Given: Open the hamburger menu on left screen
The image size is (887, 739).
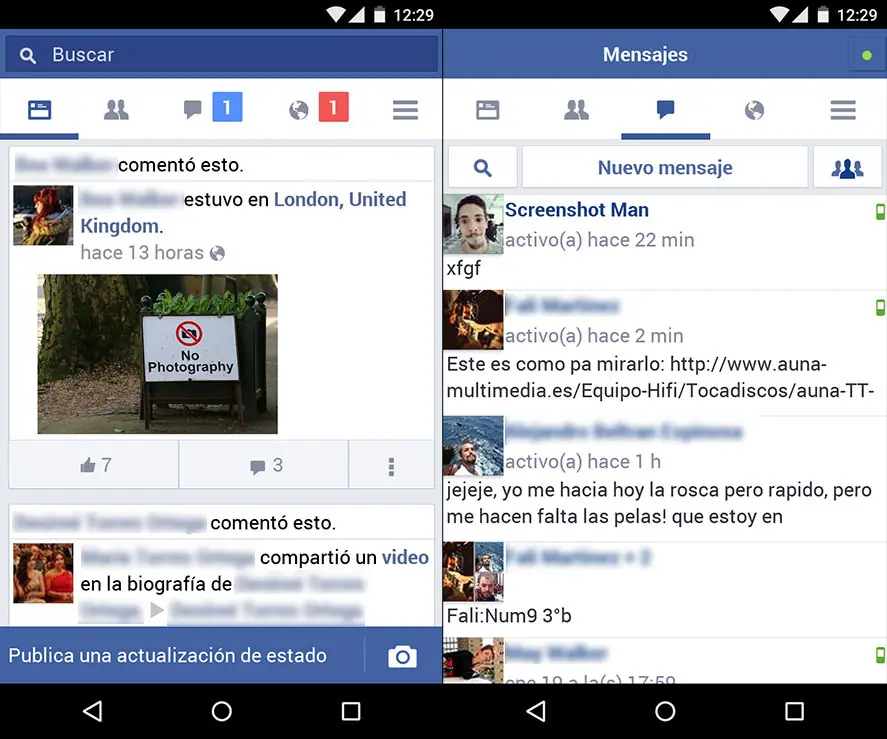Looking at the screenshot, I should 406,110.
